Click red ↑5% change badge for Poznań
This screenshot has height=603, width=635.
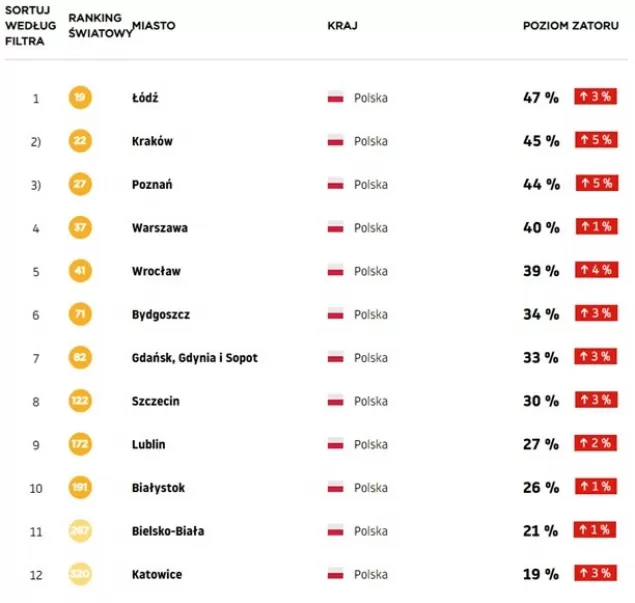pos(597,183)
